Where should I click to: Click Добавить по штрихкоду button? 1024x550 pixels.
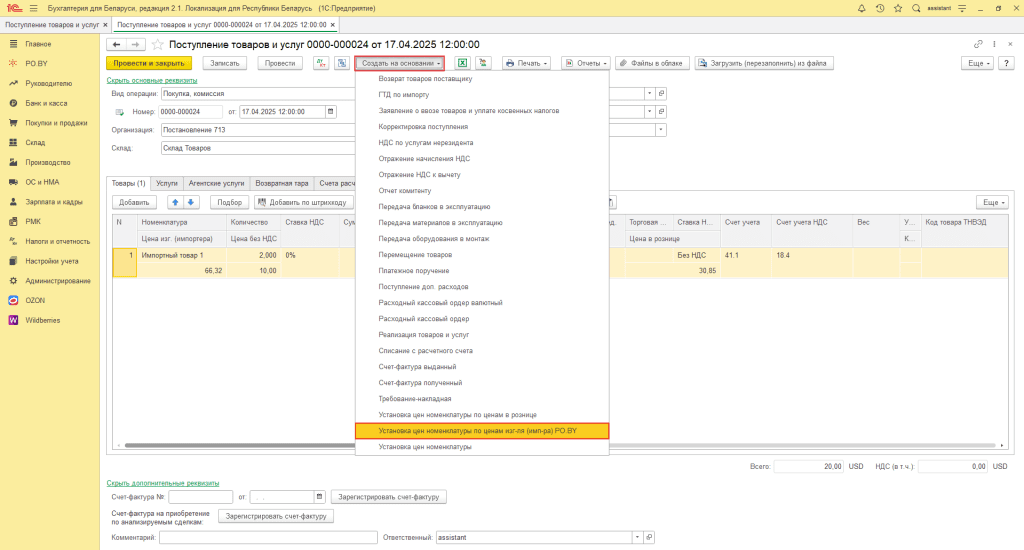304,202
